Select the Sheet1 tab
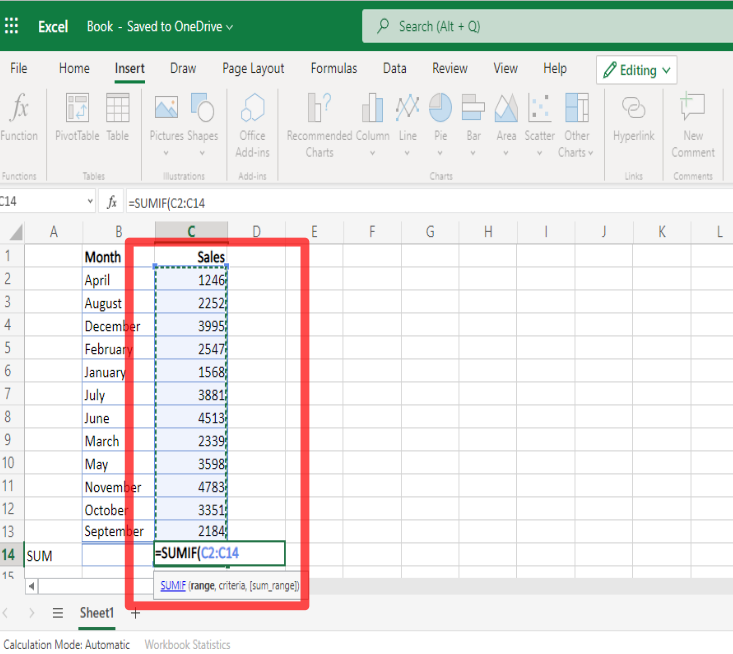The height and width of the screenshot is (654, 733). coord(96,613)
